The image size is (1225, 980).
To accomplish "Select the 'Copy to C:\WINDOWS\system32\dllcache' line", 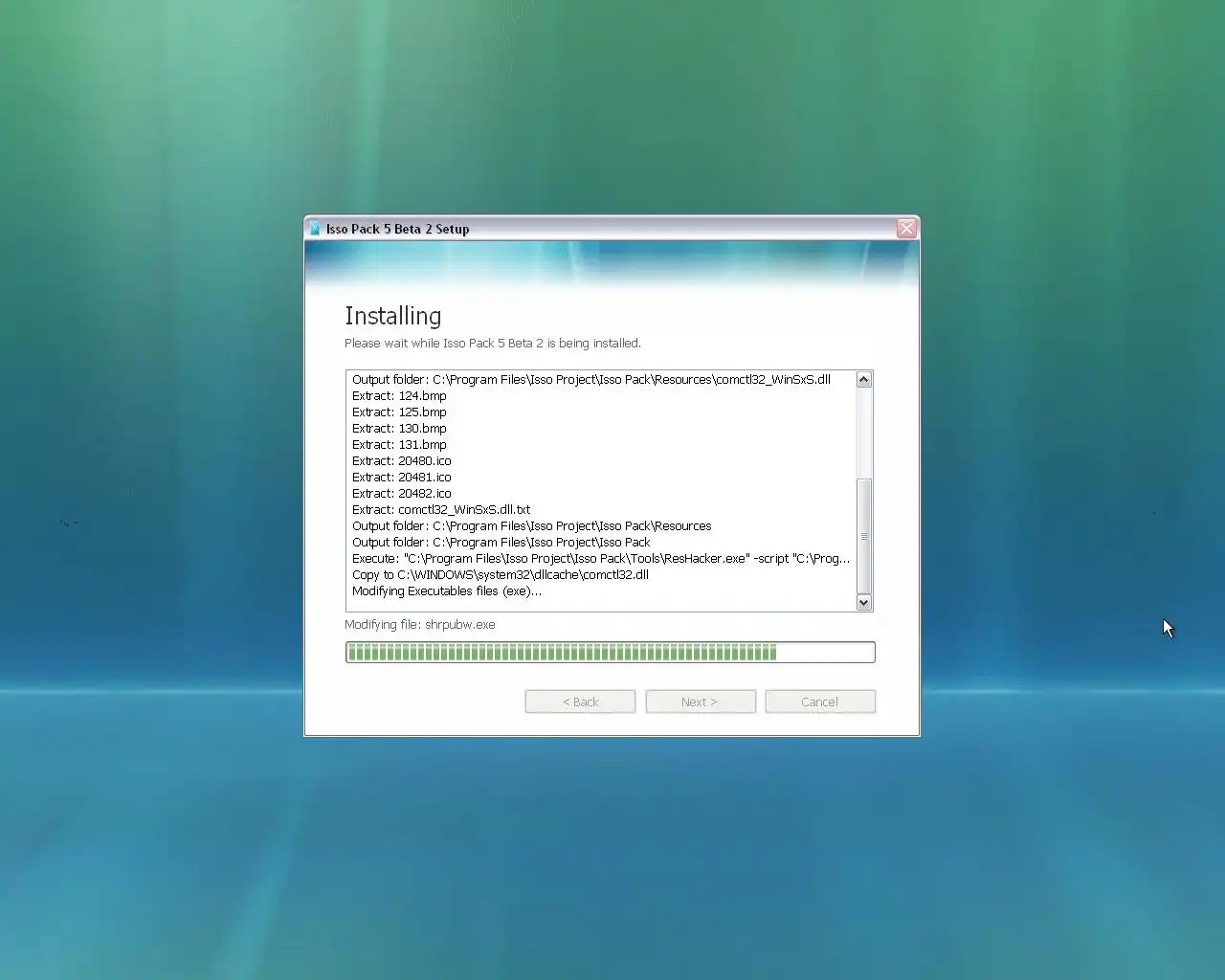I will click(x=501, y=574).
